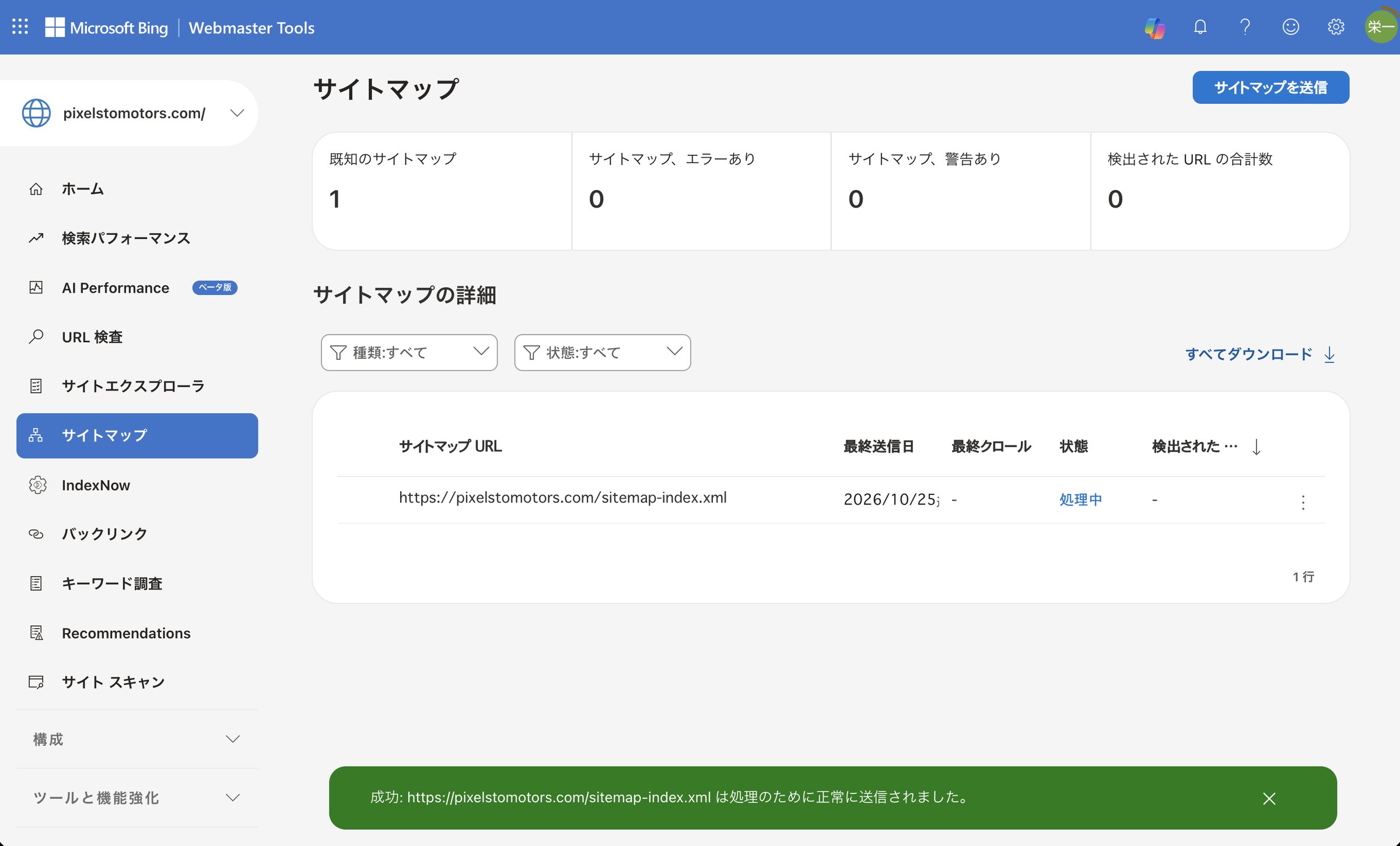Close the green success notification

(x=1269, y=798)
